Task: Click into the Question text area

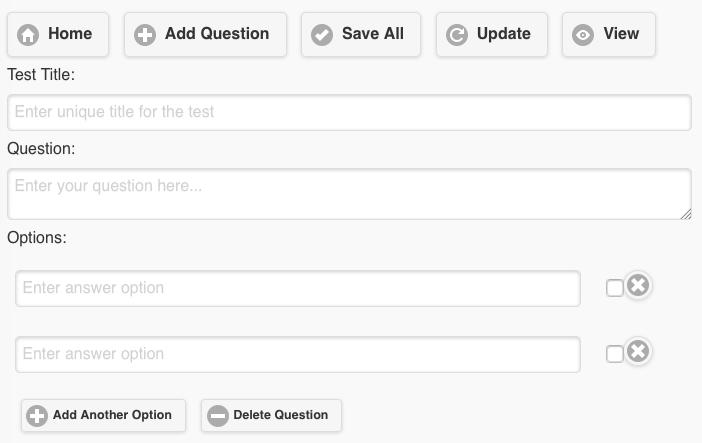Action: click(x=349, y=194)
